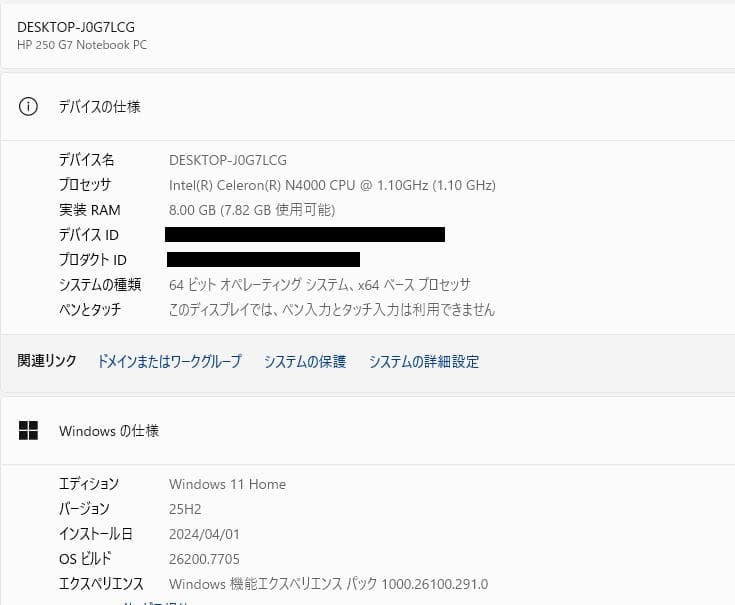The image size is (735, 605).
Task: Click the プロダクト ID label
Action: click(93, 260)
